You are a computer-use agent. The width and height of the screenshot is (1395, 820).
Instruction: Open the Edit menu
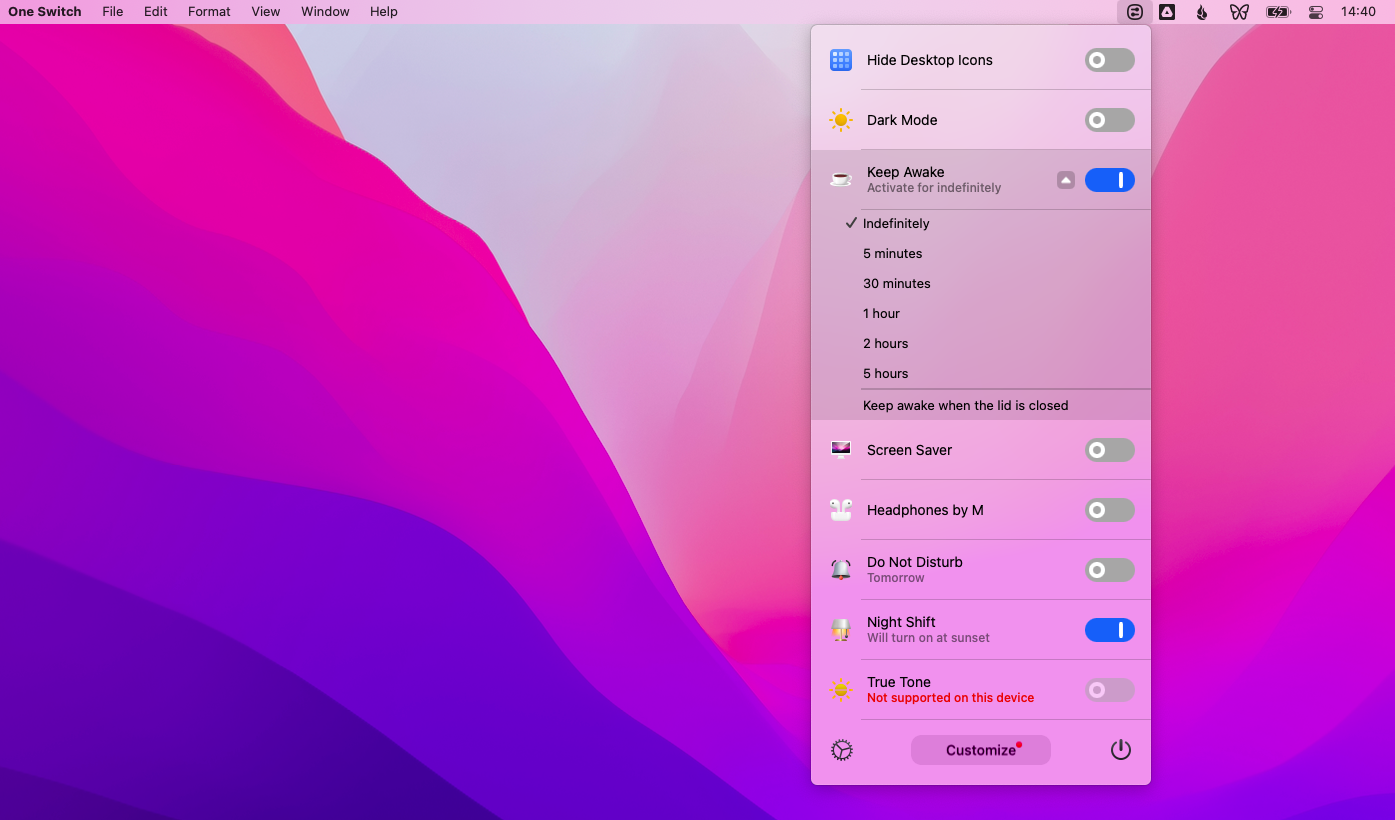tap(156, 12)
